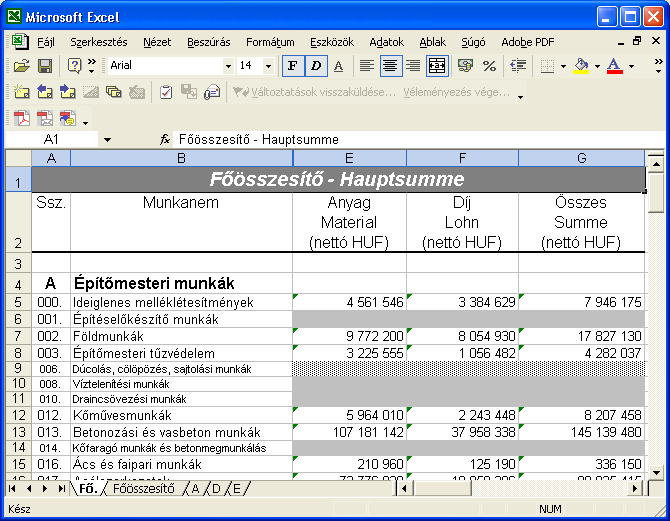Select the Kőművesmunkák cell
The height and width of the screenshot is (521, 670).
coord(182,415)
